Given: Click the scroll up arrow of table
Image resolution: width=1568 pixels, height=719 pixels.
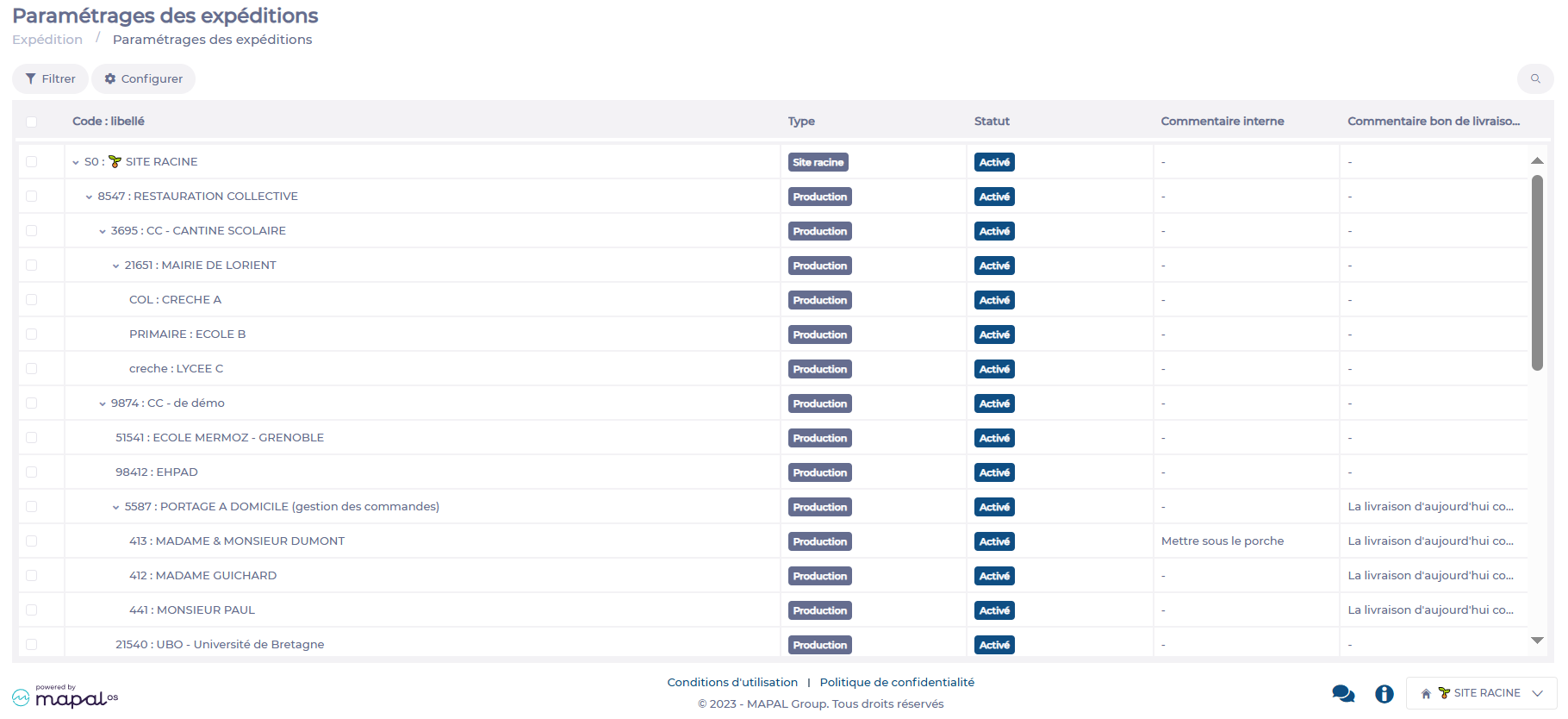Looking at the screenshot, I should click(1536, 161).
